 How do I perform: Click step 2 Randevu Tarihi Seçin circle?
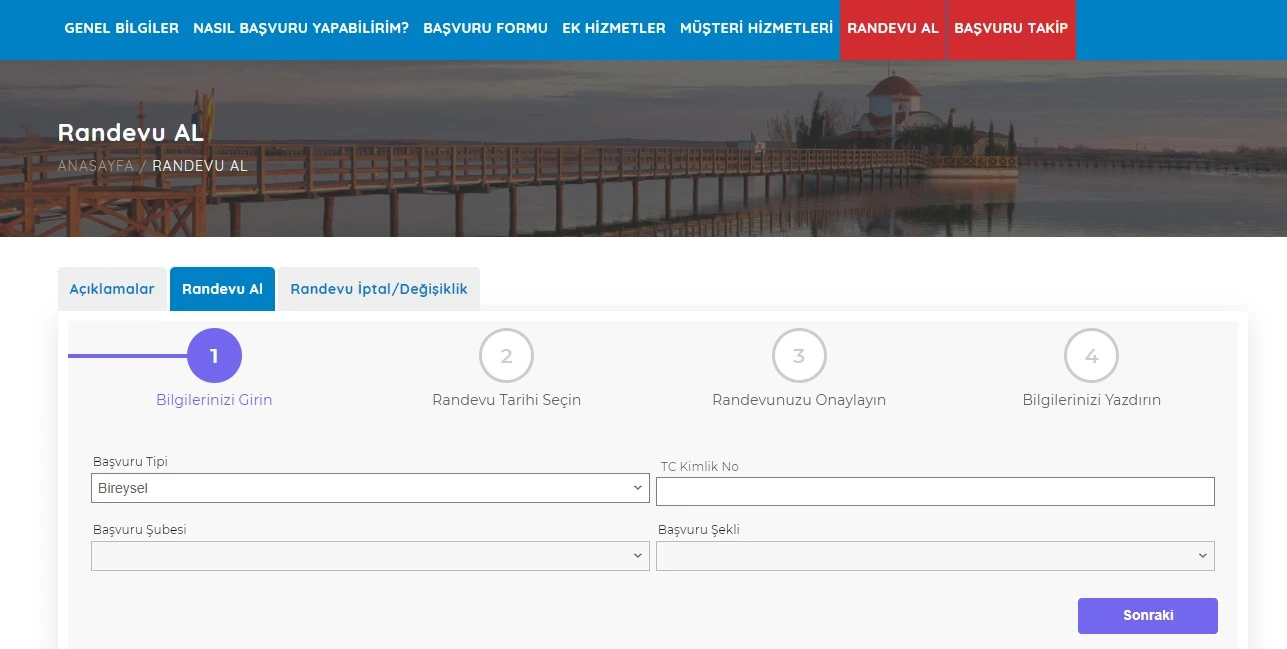506,355
